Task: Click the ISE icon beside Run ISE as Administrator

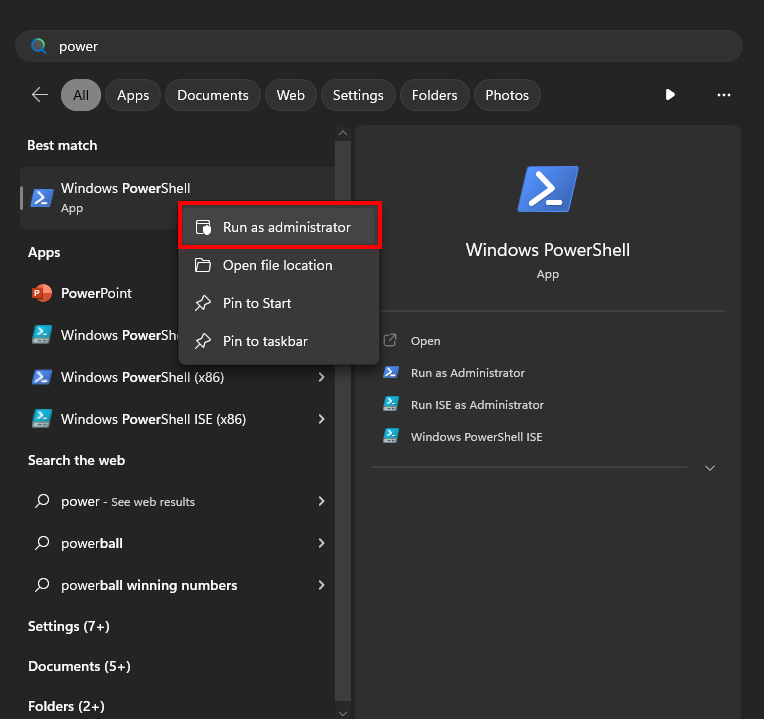Action: pyautogui.click(x=391, y=404)
